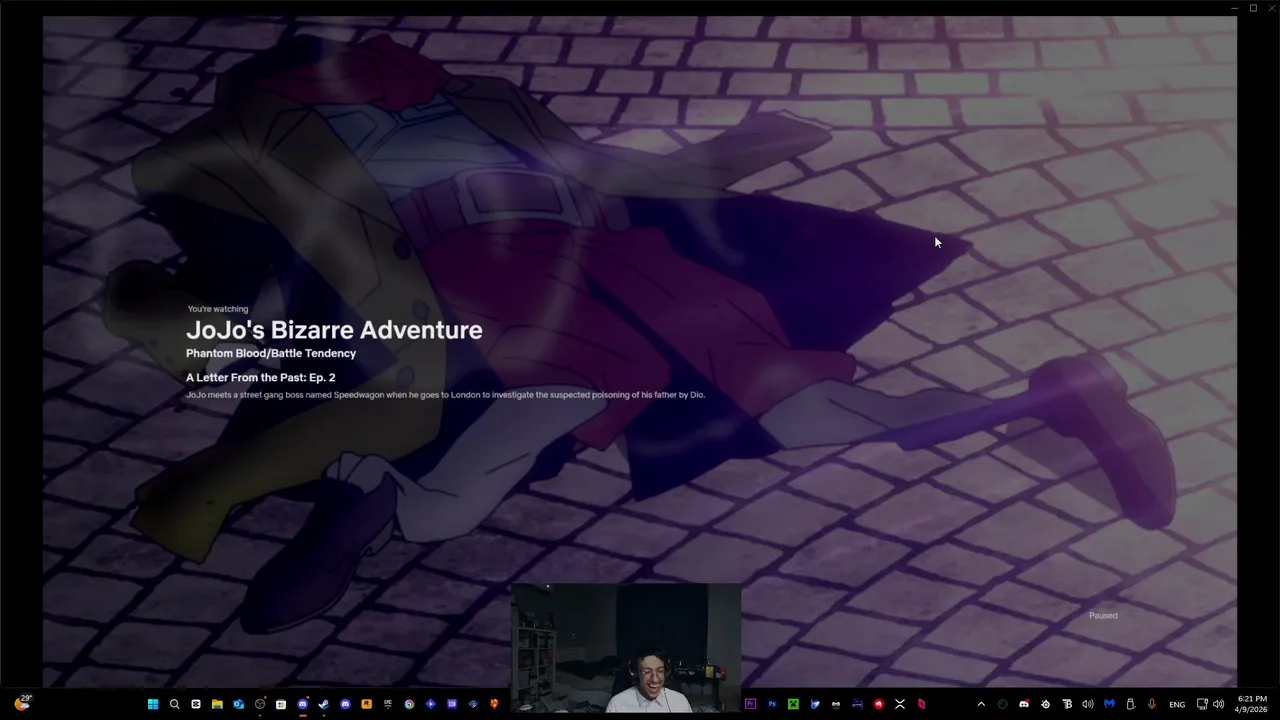Switch to Steam in the taskbar

(323, 704)
